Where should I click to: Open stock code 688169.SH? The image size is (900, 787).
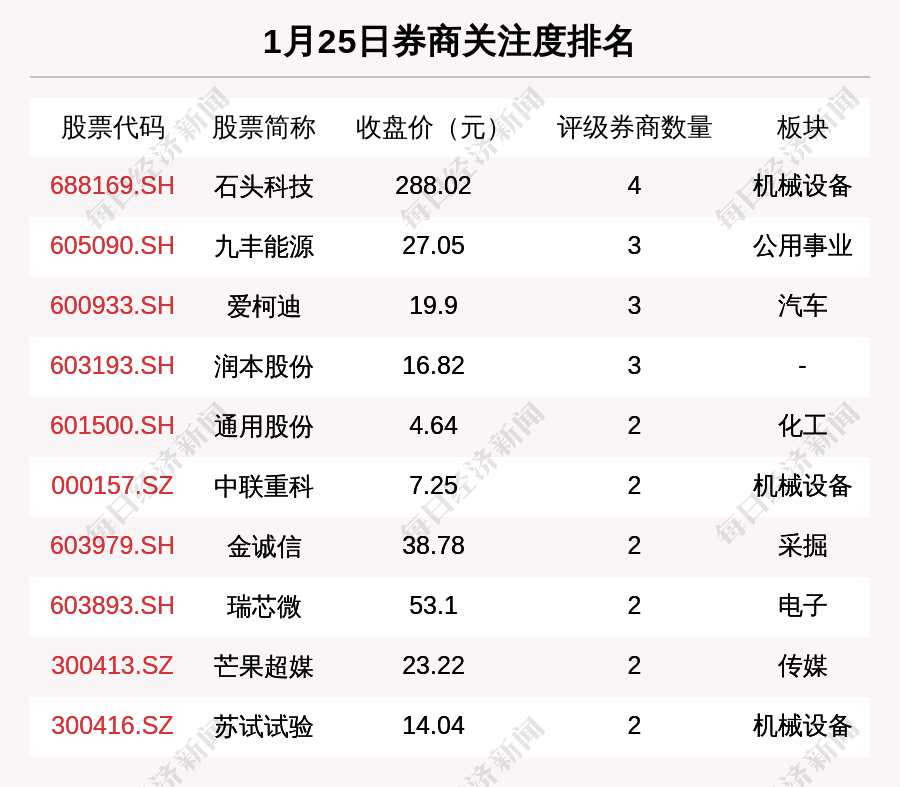point(112,186)
